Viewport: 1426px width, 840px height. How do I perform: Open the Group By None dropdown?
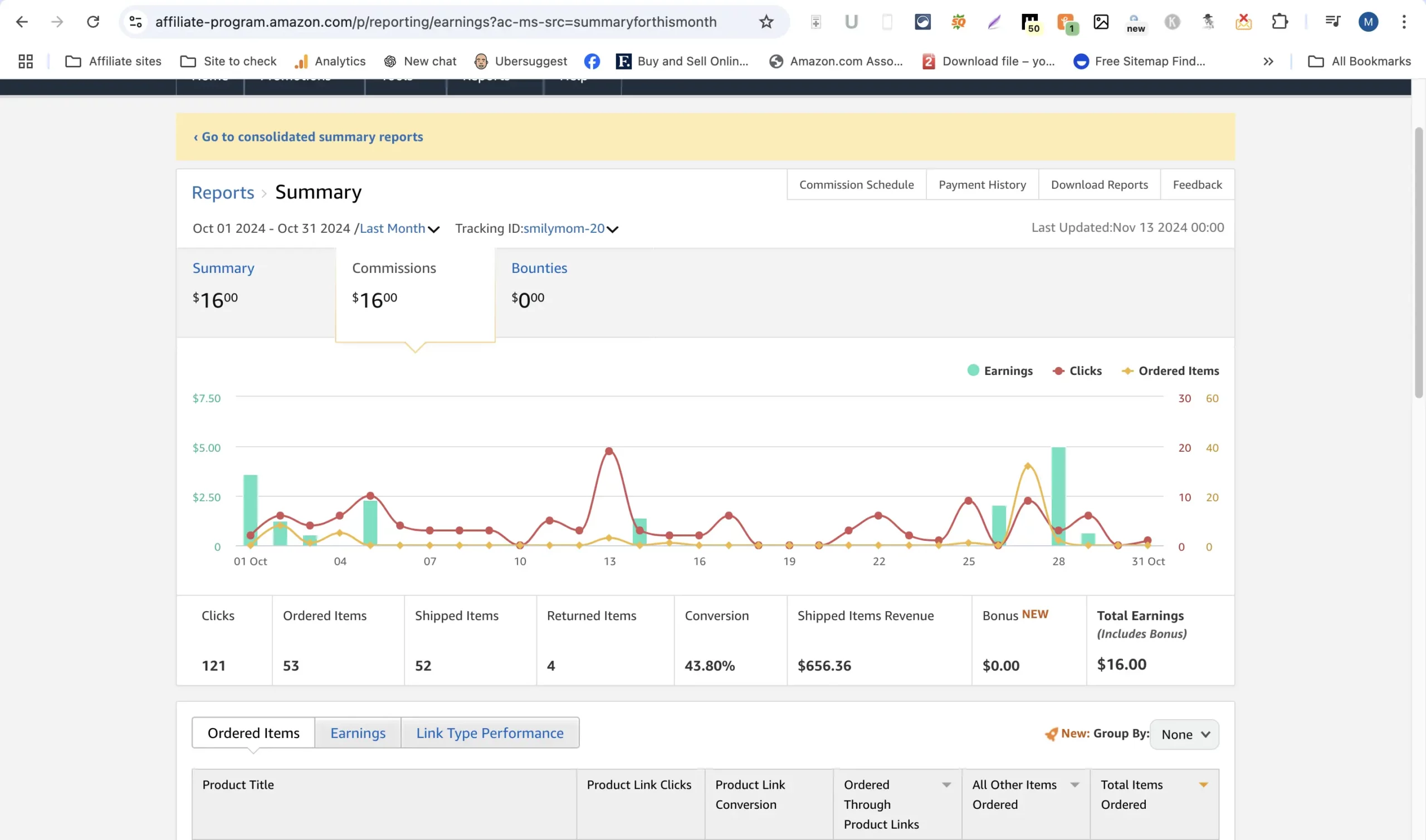(1184, 734)
